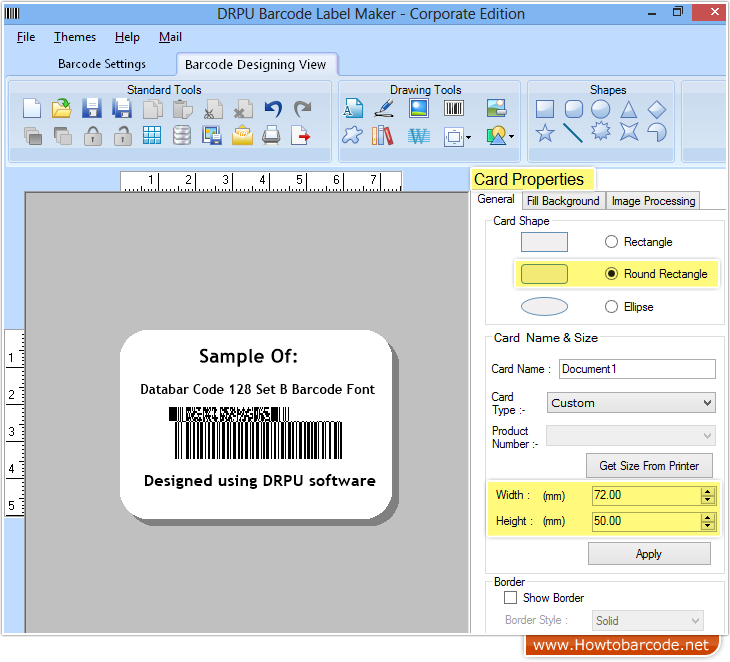Image resolution: width=730 pixels, height=662 pixels.
Task: Pick the five-point star shape
Action: (x=545, y=133)
